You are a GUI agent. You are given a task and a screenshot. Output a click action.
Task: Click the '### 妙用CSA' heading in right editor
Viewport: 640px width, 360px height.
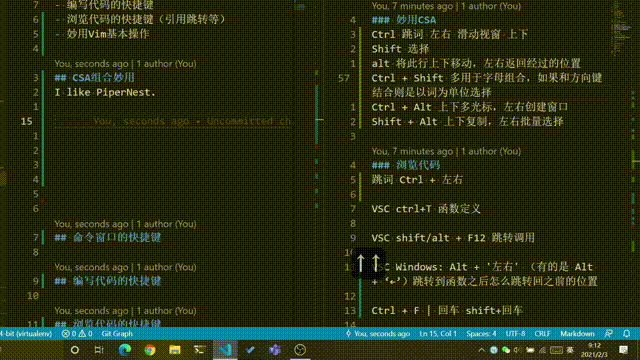(404, 20)
